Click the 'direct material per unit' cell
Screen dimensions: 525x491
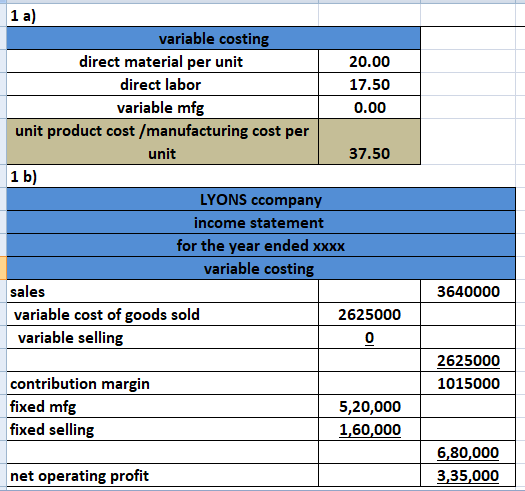[x=162, y=62]
